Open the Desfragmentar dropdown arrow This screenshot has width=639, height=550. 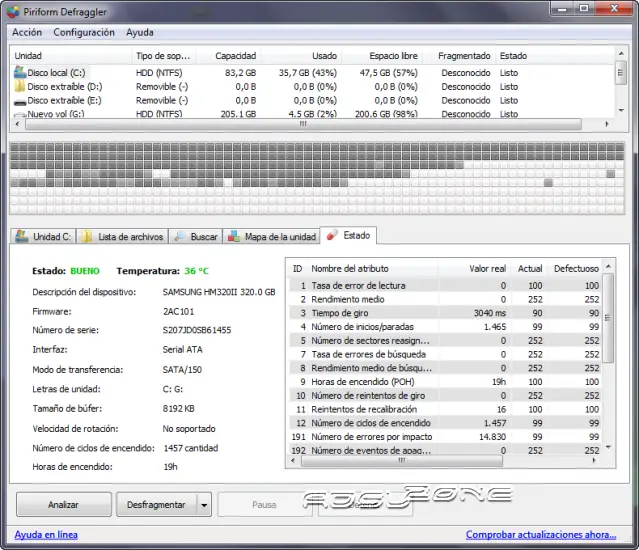point(204,505)
